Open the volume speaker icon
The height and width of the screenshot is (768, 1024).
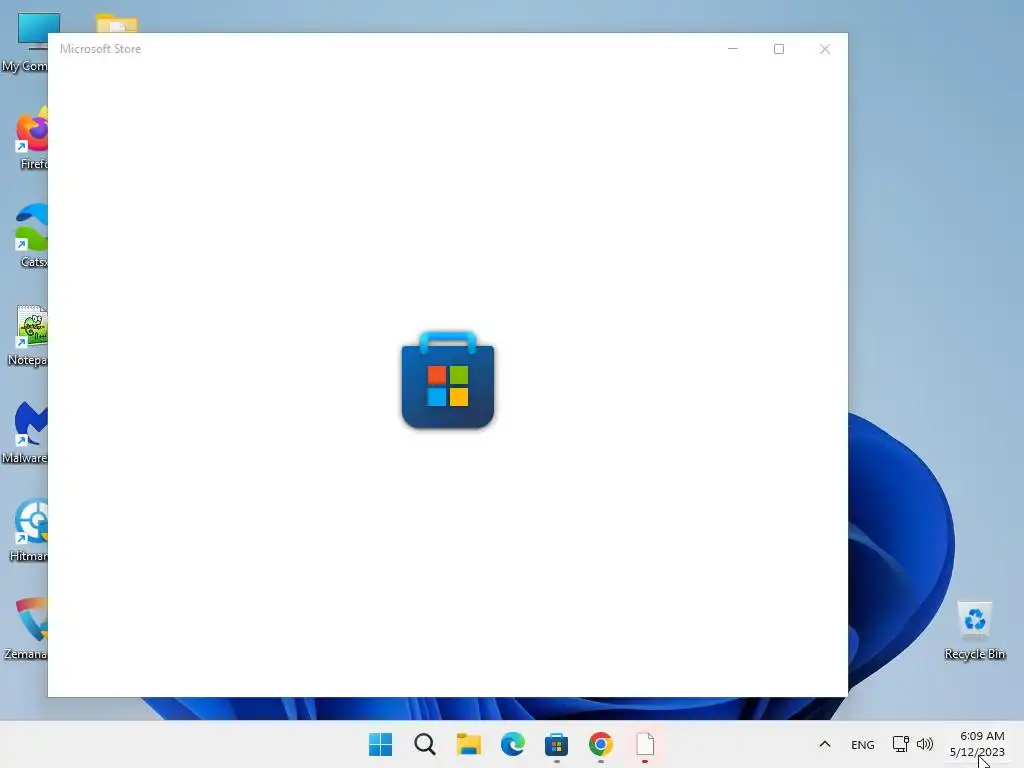click(925, 744)
